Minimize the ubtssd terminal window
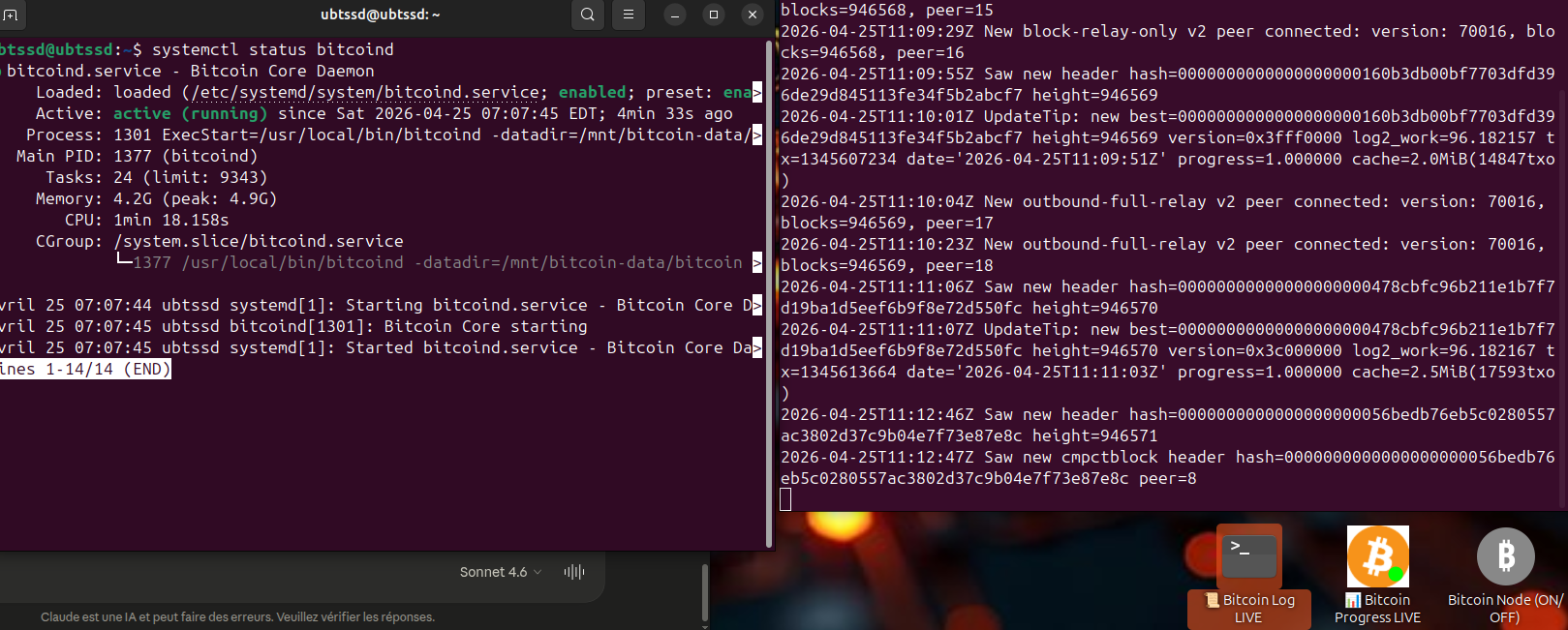Viewport: 1568px width, 630px height. pyautogui.click(x=675, y=15)
